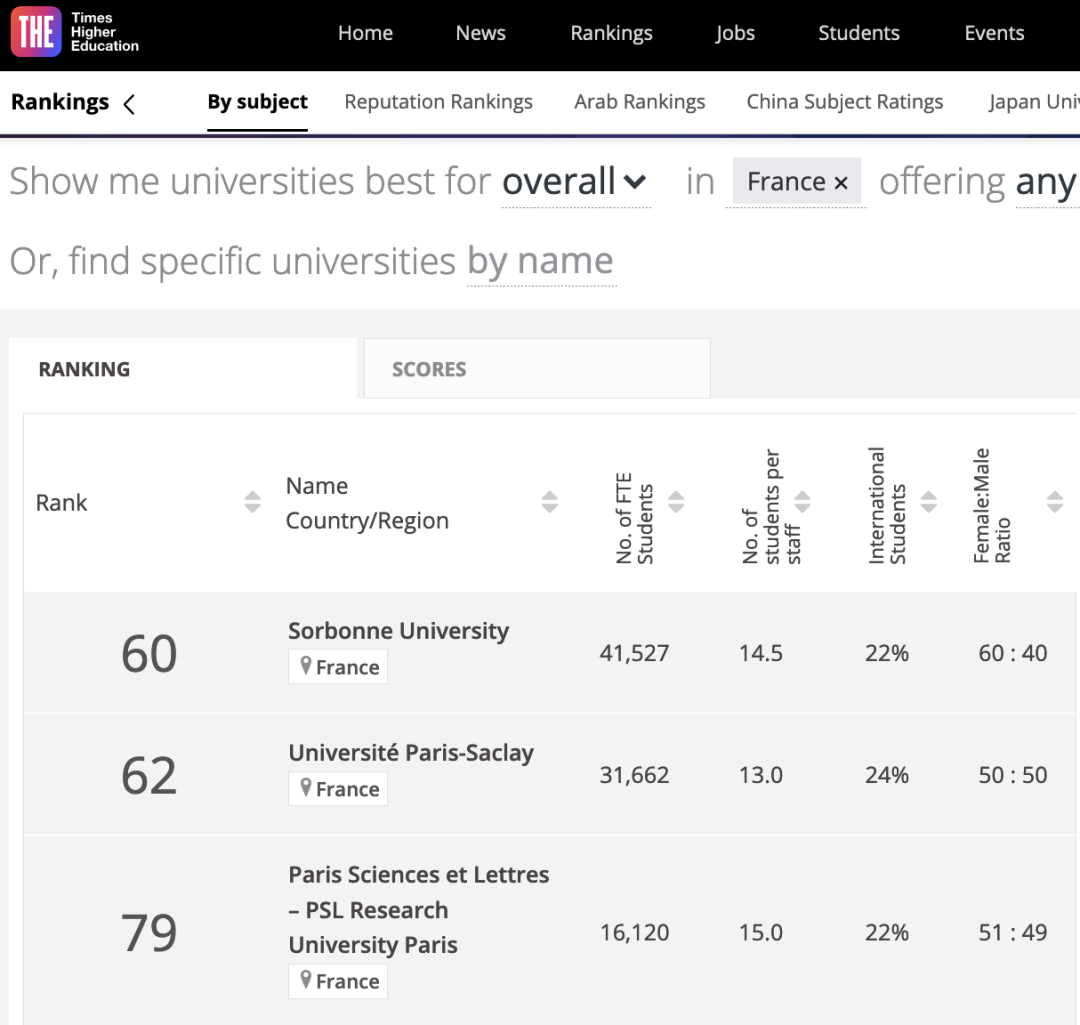Sort by International Students arrows
Image resolution: width=1080 pixels, height=1025 pixels.
coord(929,502)
